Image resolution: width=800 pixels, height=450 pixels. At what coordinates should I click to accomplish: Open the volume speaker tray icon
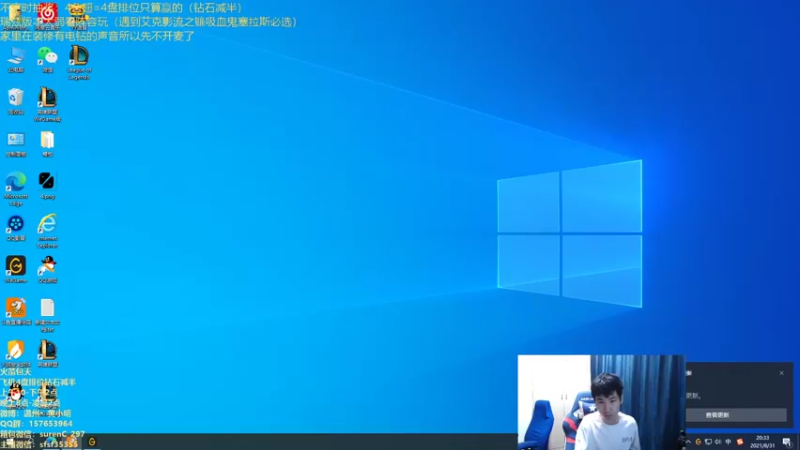click(718, 442)
